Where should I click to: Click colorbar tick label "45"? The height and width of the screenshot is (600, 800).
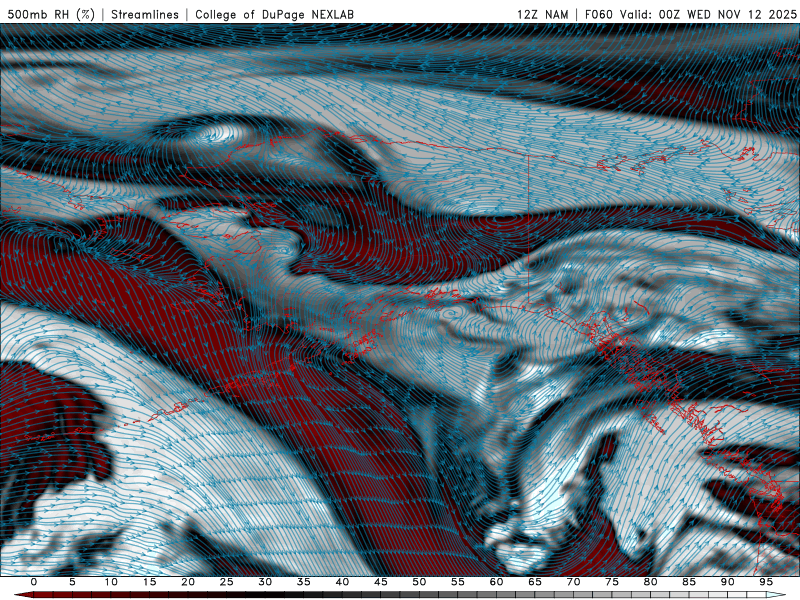point(381,582)
